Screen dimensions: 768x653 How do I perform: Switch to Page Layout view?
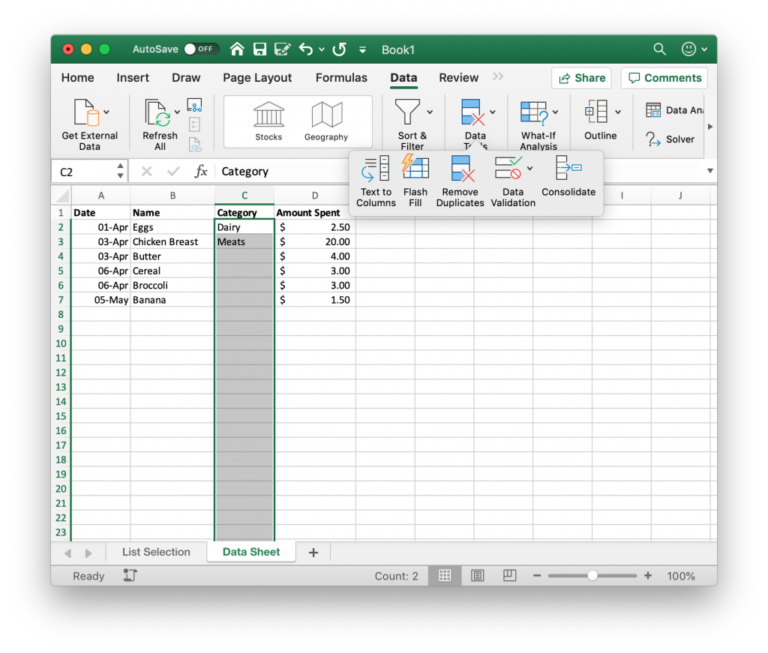pyautogui.click(x=478, y=576)
